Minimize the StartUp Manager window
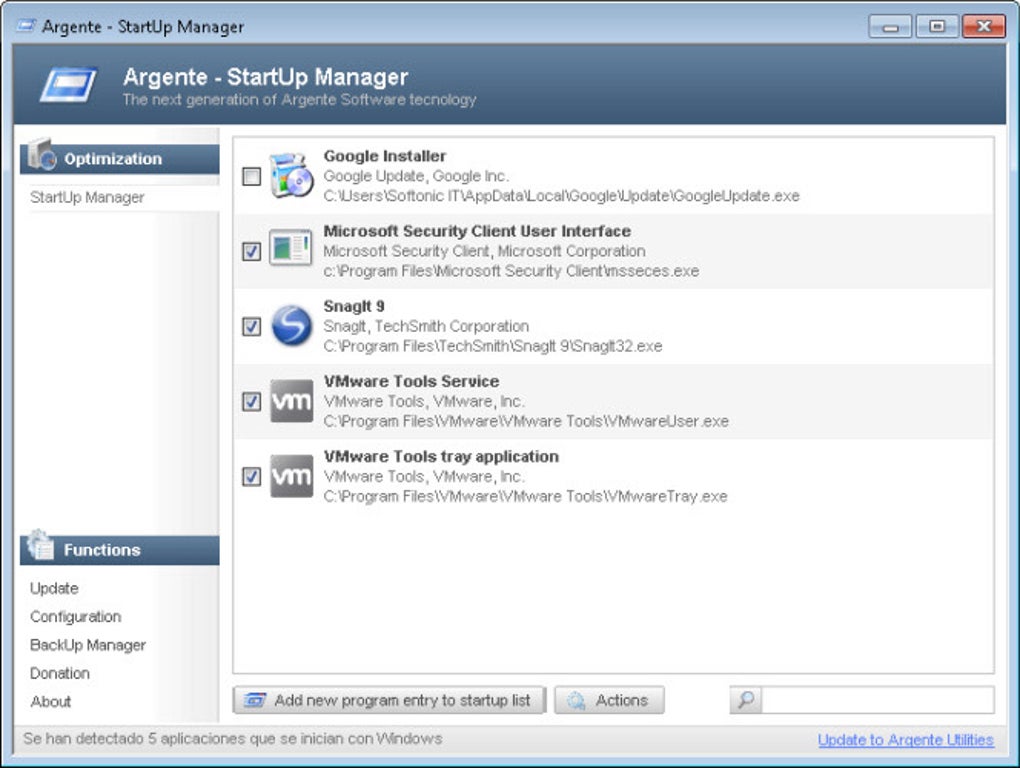The image size is (1020, 768). tap(891, 27)
